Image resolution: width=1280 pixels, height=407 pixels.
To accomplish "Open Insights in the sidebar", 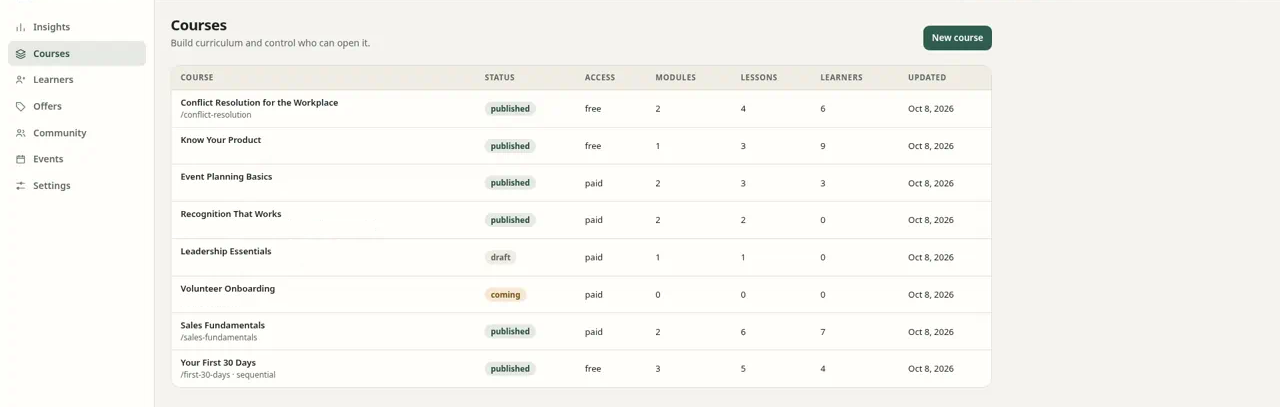I will 77,27.
